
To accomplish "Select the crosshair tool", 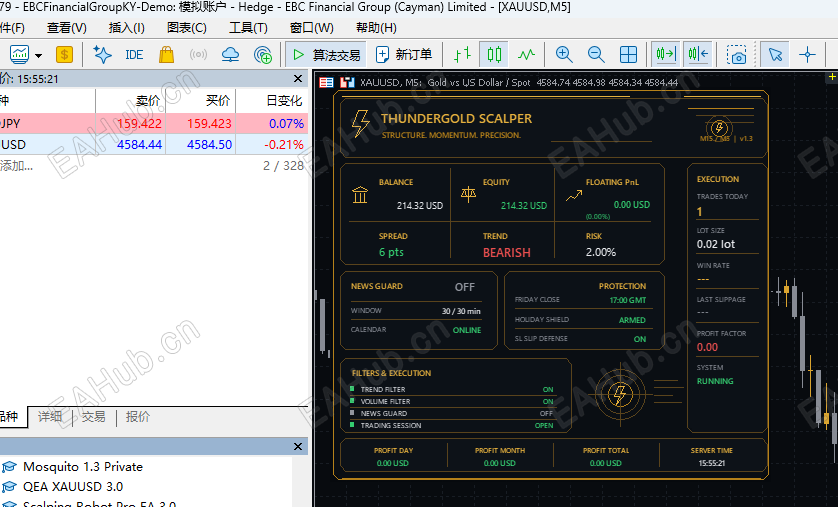I will [x=807, y=54].
